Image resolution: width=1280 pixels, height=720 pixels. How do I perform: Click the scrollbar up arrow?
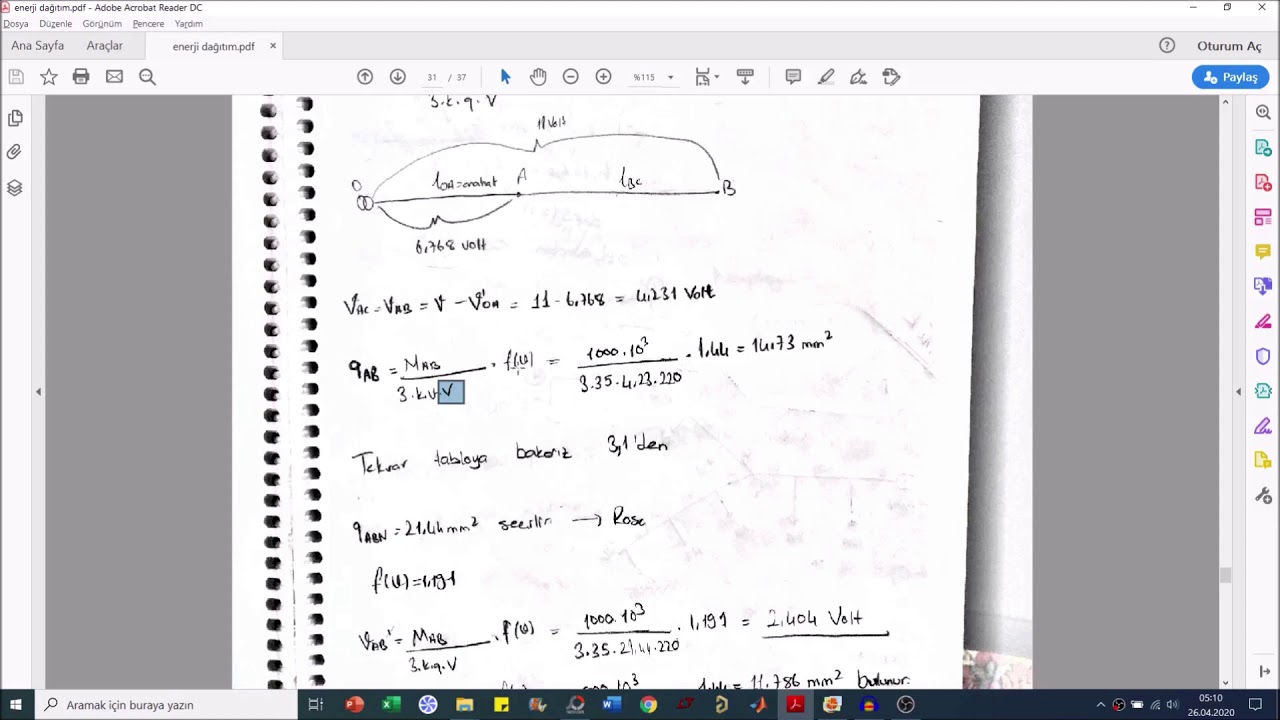[x=1225, y=102]
